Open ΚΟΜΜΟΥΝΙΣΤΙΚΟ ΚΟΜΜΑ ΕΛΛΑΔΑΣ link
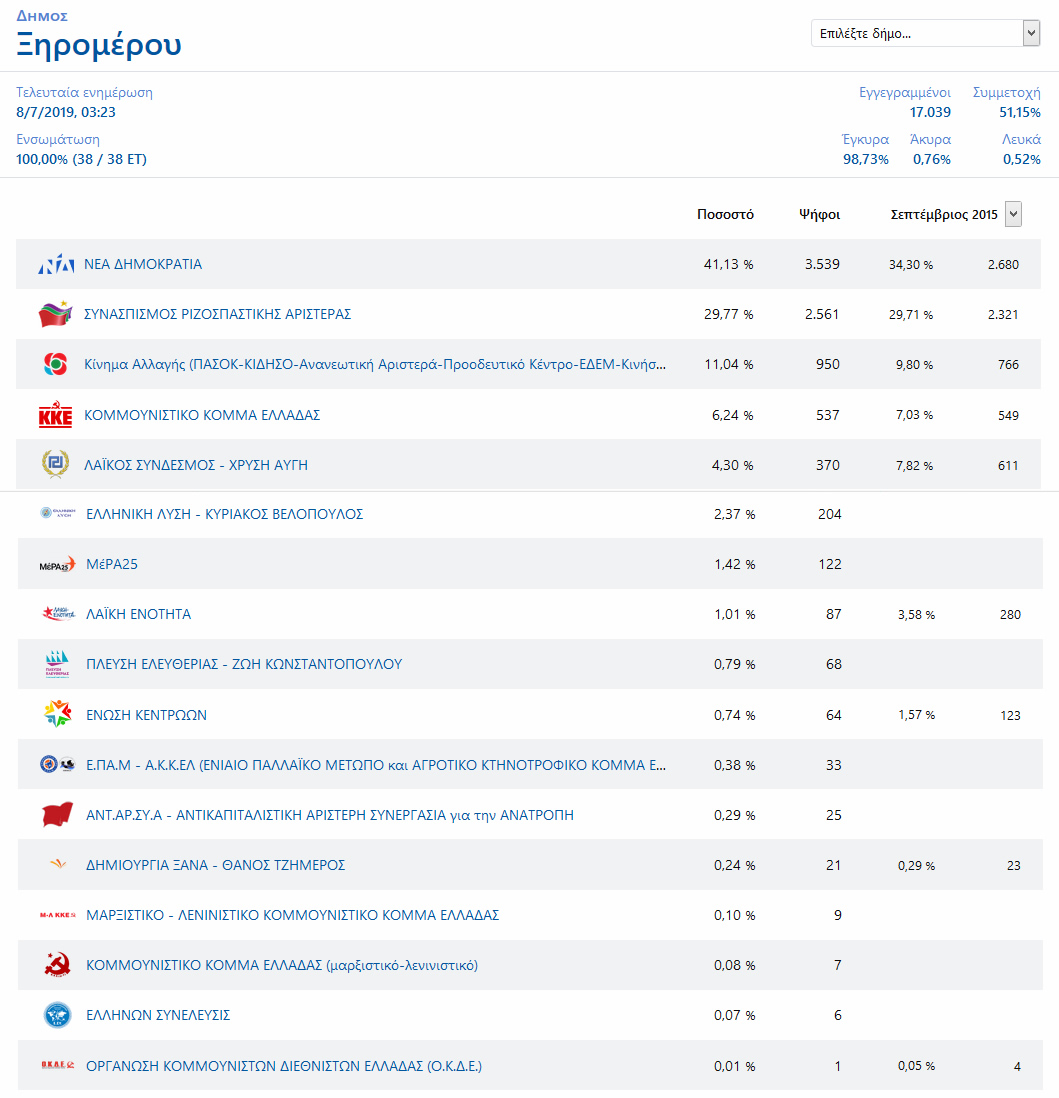 (x=202, y=415)
